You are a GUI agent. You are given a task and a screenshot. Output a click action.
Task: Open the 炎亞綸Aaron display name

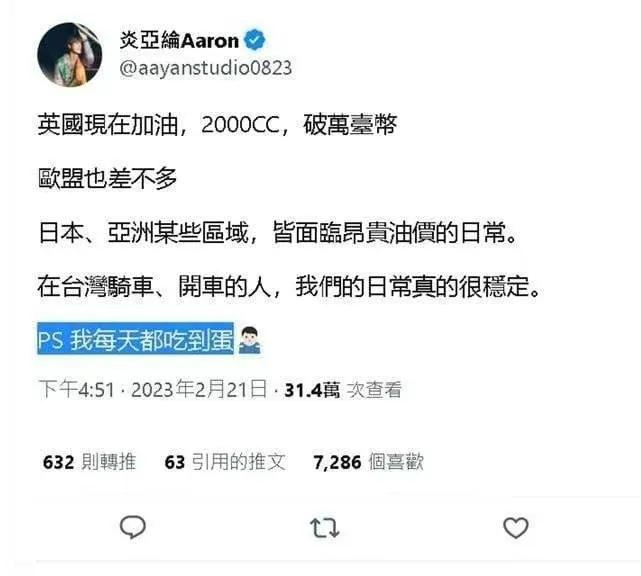(179, 40)
